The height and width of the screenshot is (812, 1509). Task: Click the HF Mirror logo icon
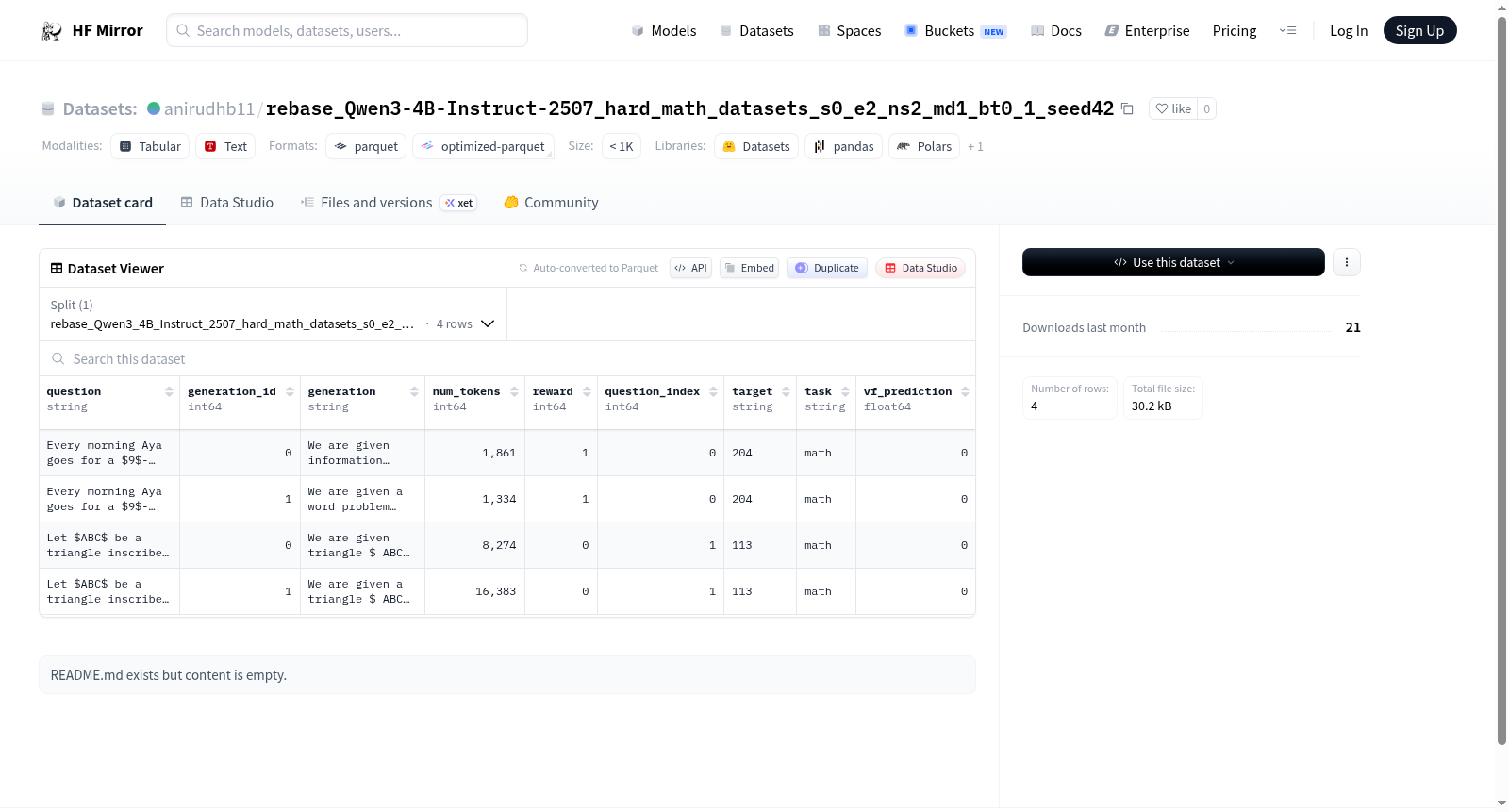coord(51,31)
